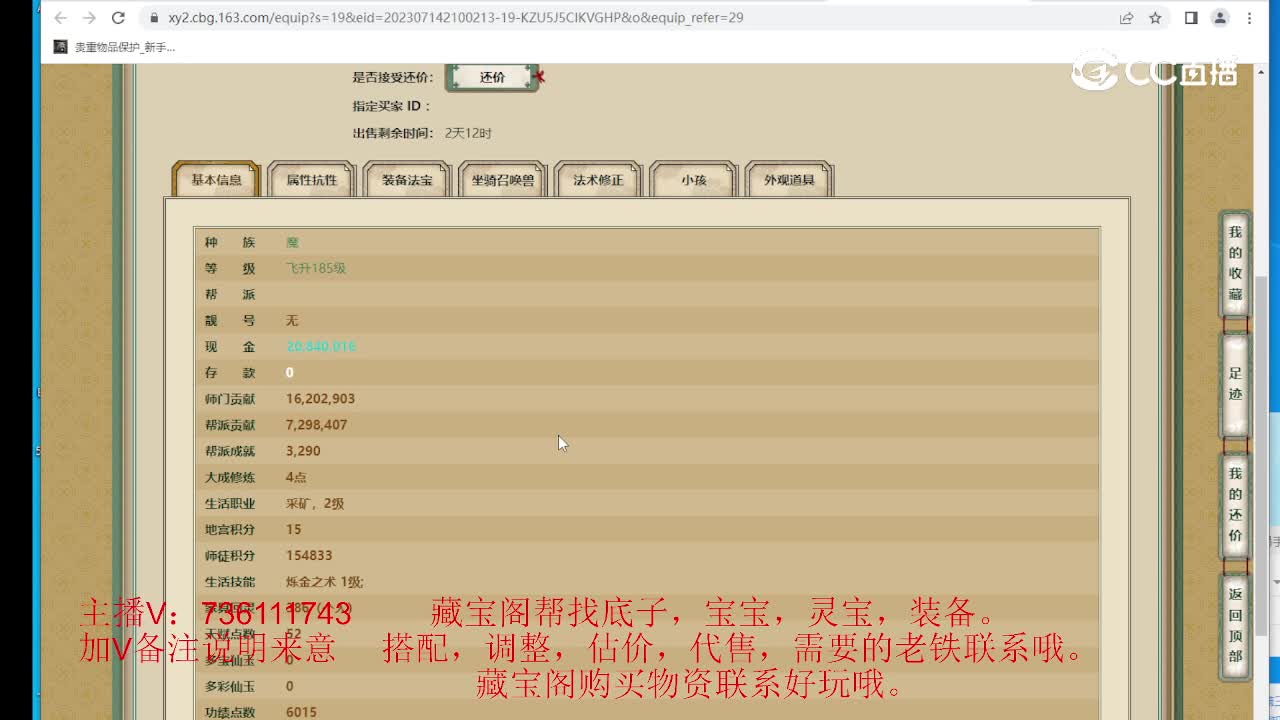The image size is (1280, 720).
Task: Open the Chrome three-dot menu
Action: coord(1249,18)
